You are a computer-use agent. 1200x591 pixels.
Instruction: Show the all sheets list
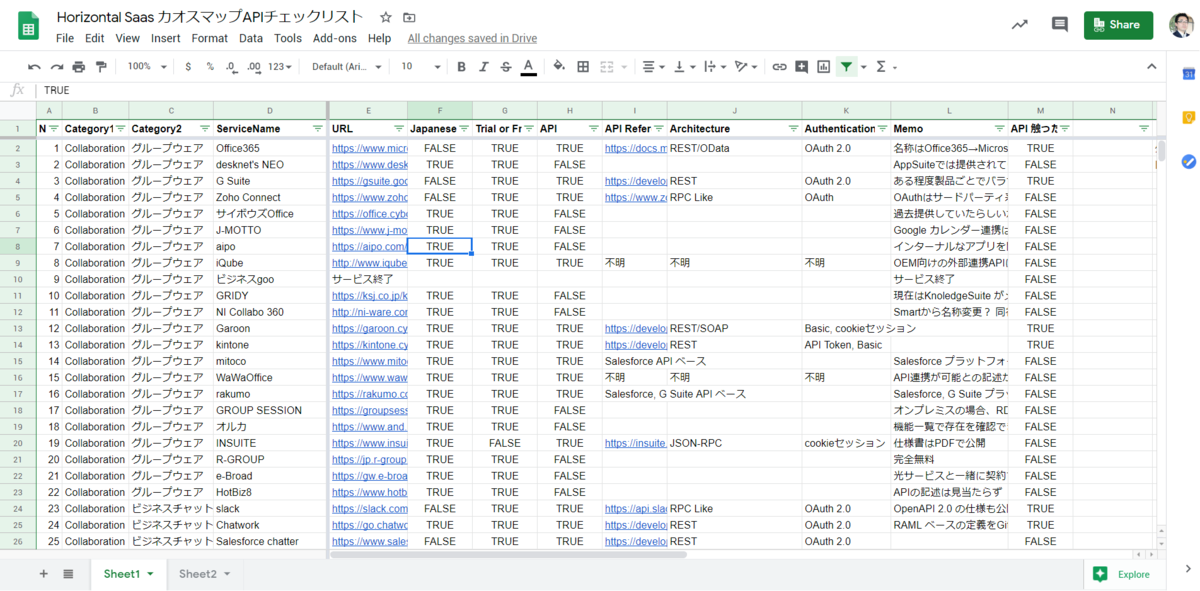pyautogui.click(x=68, y=574)
